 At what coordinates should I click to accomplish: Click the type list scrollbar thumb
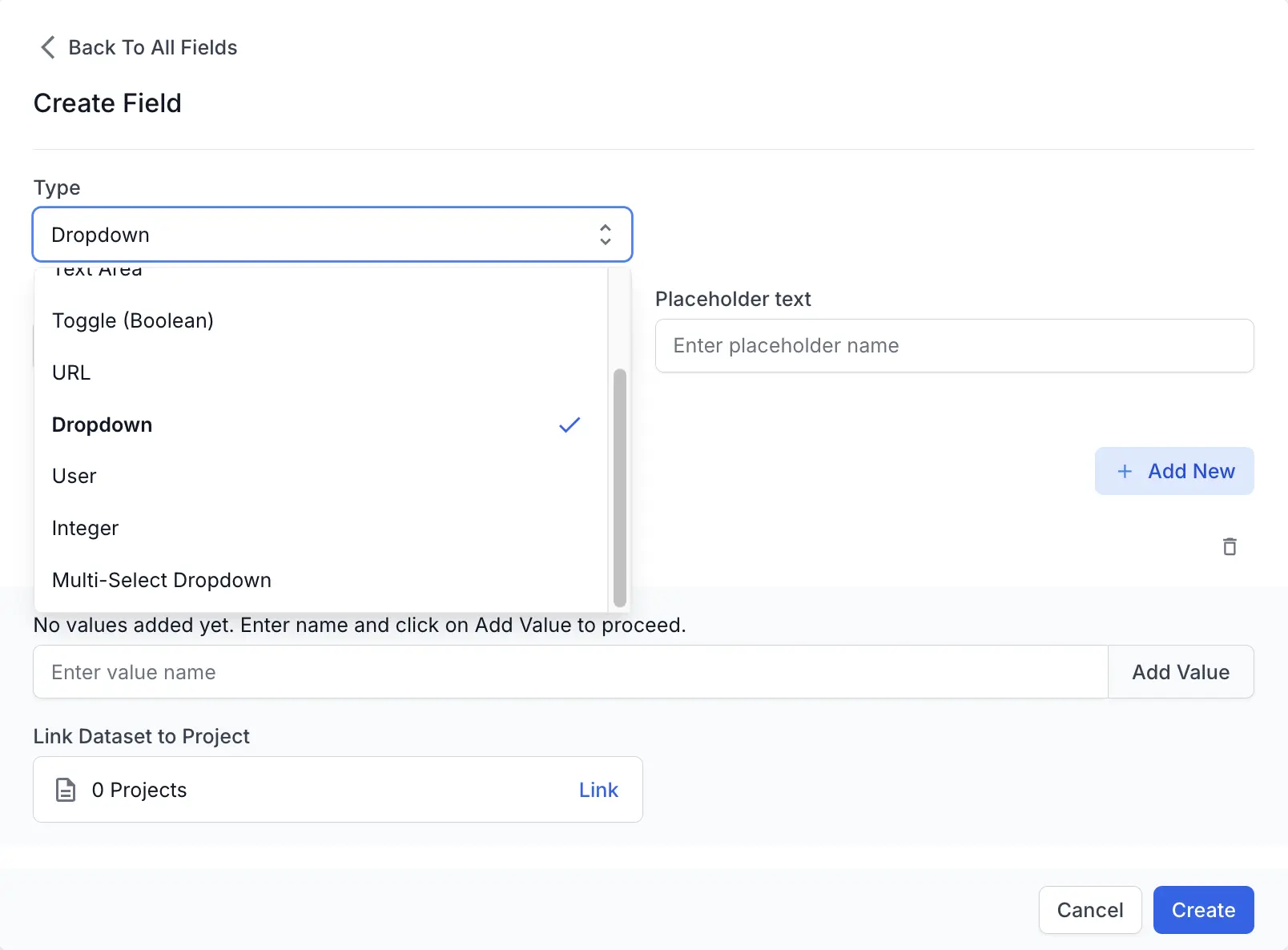tap(619, 487)
